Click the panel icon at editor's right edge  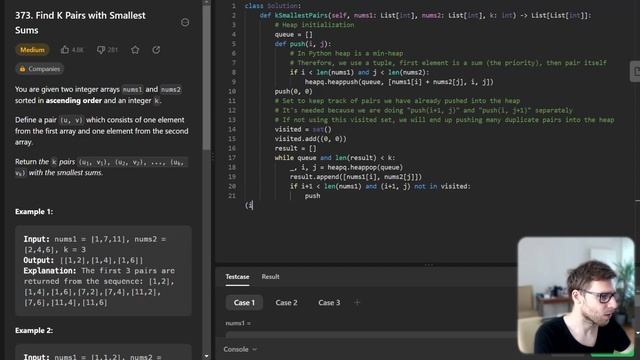tap(636, 71)
